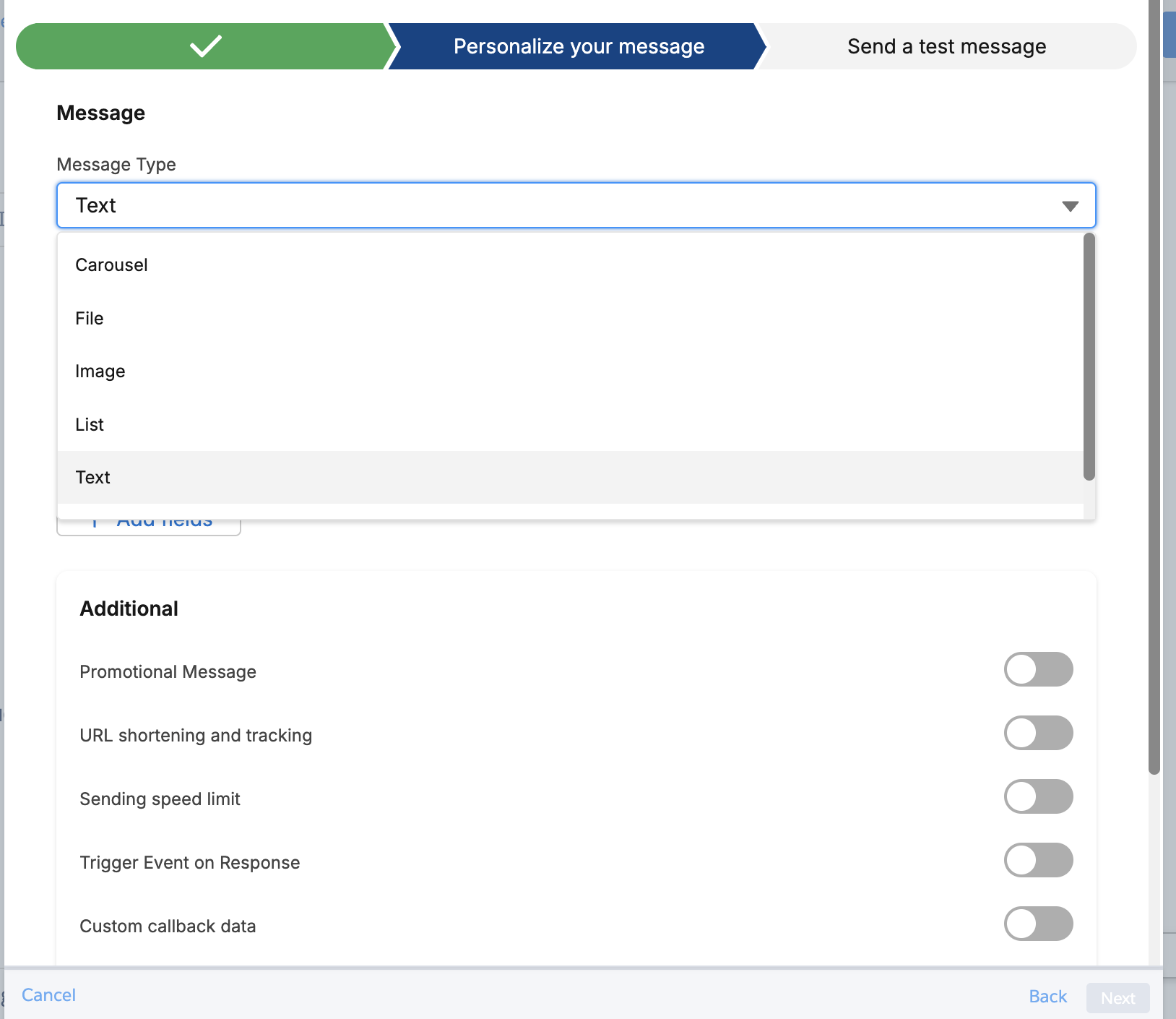This screenshot has width=1176, height=1019.
Task: Click the green checkmark step indicator
Action: 204,46
